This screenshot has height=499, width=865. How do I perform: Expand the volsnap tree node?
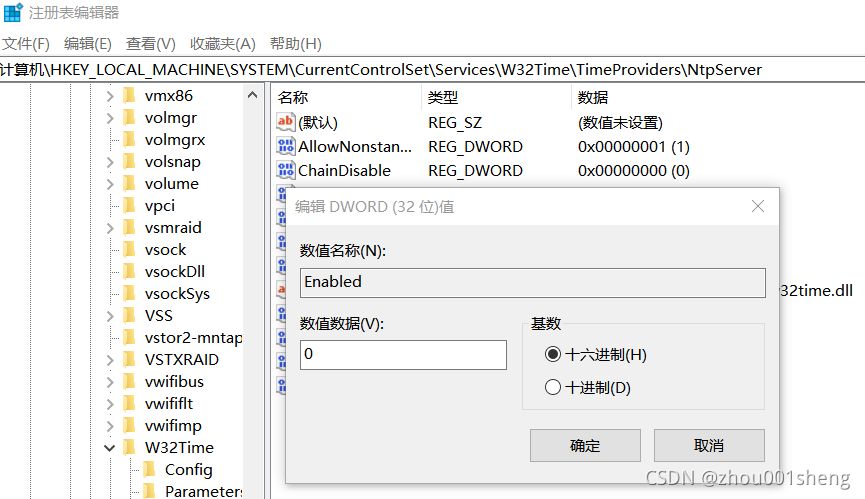(x=110, y=162)
